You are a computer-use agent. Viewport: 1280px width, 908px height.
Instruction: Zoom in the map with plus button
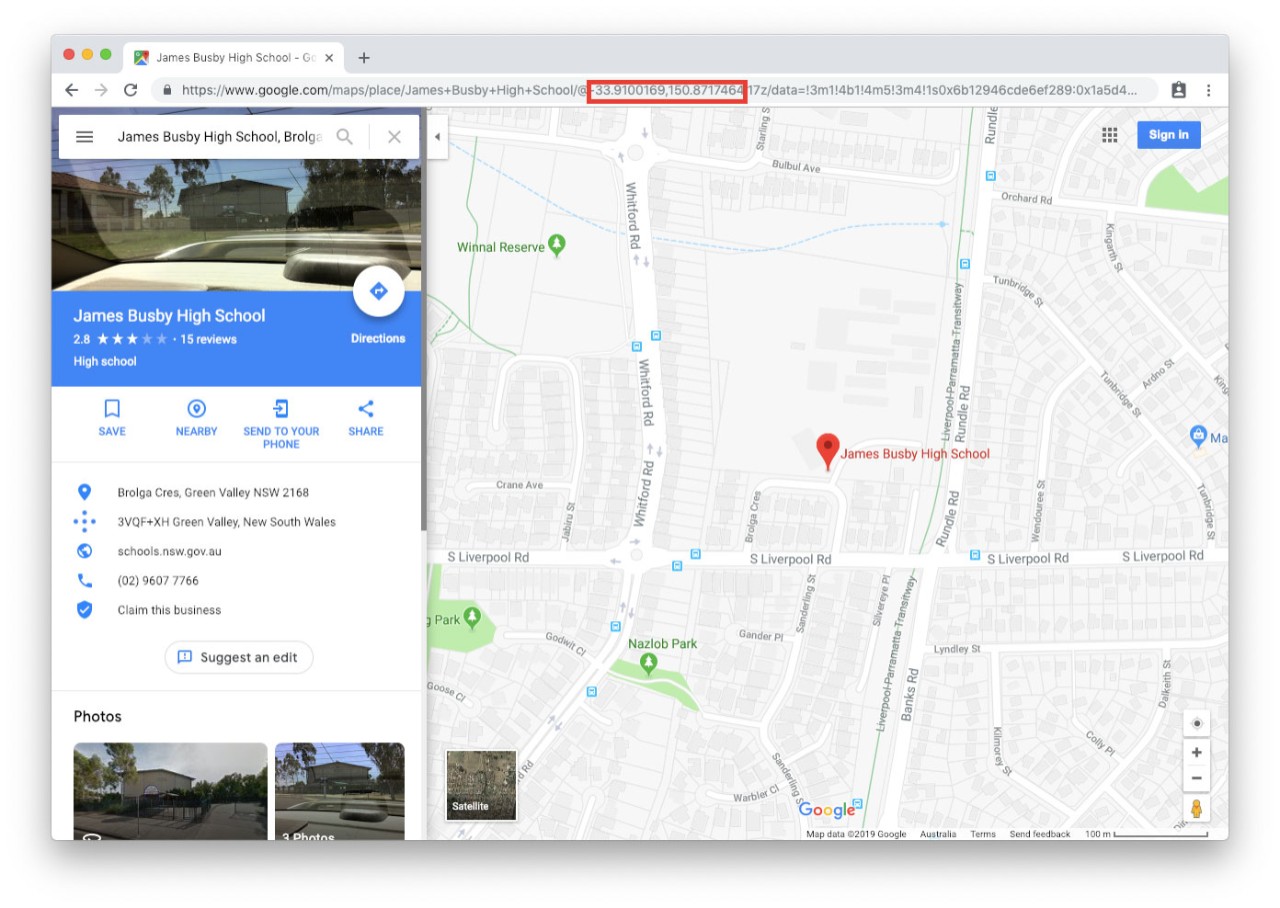(1197, 753)
